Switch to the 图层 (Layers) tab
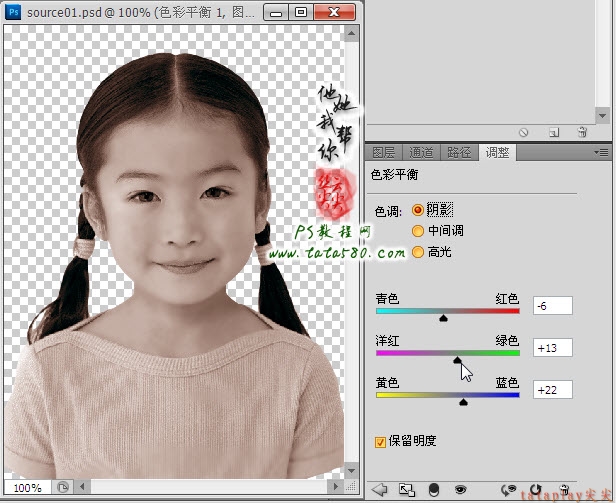616x503 pixels. coord(383,152)
